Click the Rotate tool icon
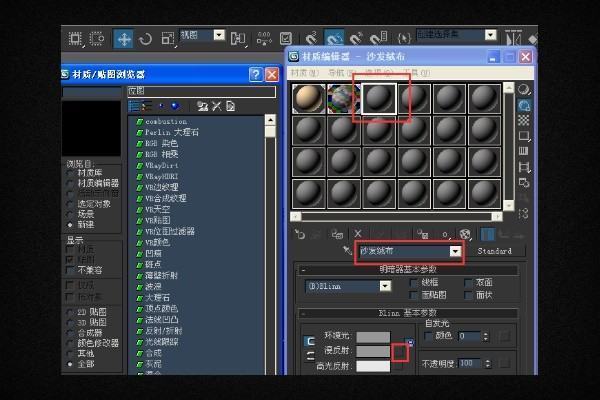Screen dimensions: 600x400 point(146,38)
